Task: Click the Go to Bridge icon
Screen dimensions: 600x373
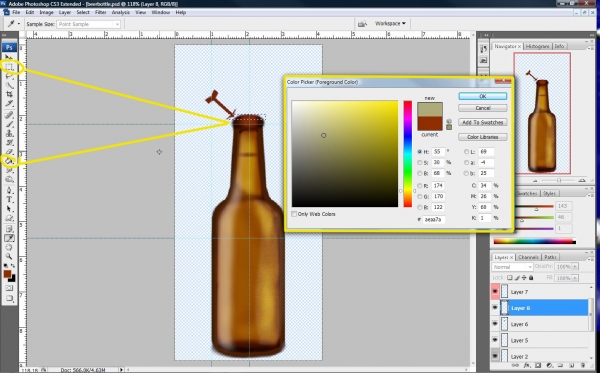Action: (x=362, y=24)
